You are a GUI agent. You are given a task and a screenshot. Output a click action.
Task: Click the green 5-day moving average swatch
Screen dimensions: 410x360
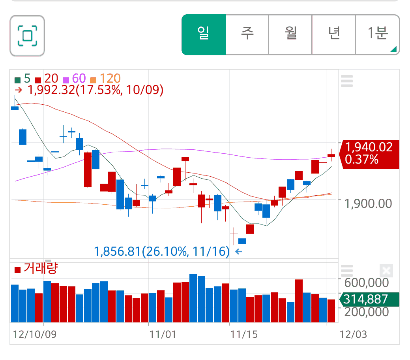click(18, 80)
